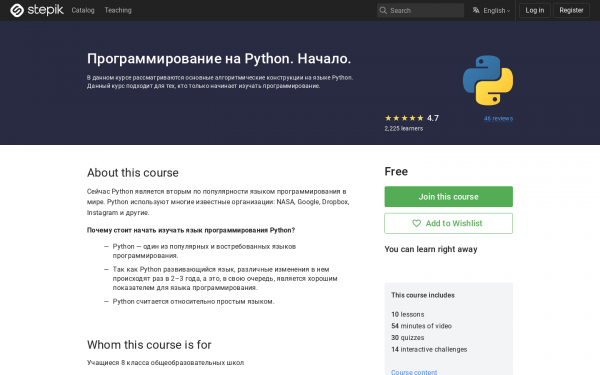Click the Free price label

(x=396, y=171)
